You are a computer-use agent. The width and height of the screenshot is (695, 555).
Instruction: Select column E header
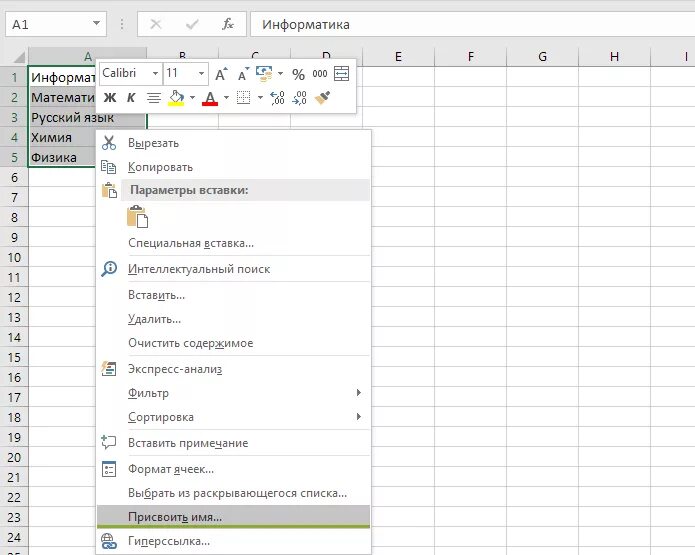point(398,57)
